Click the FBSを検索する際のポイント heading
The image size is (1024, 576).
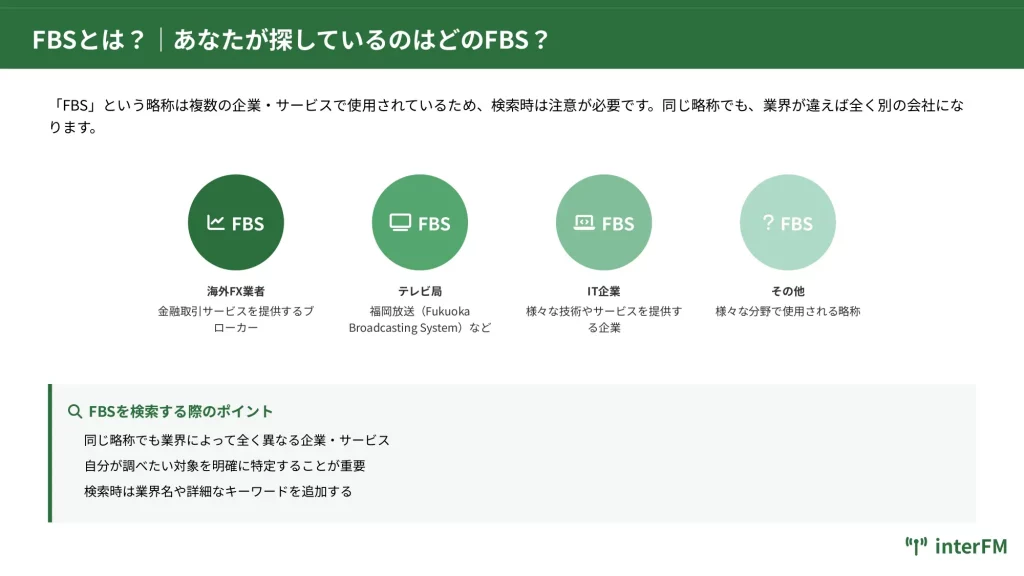(180, 411)
